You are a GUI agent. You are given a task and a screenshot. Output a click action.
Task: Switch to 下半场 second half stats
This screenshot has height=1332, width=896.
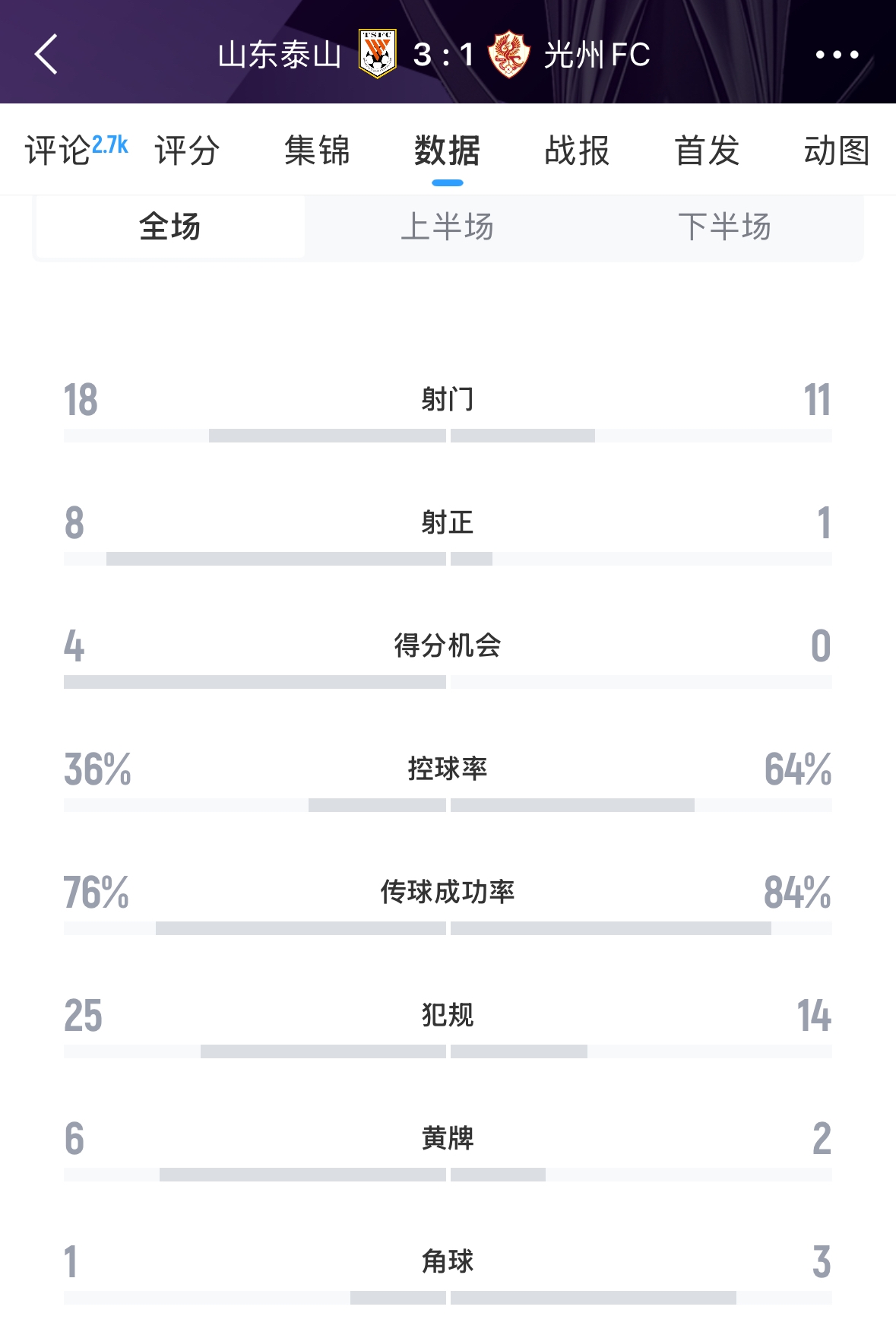726,228
